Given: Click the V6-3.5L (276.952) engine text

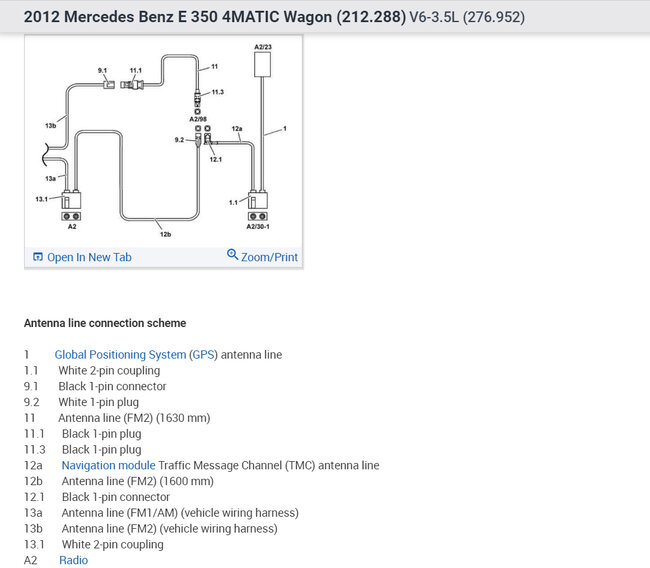Looking at the screenshot, I should pos(467,17).
